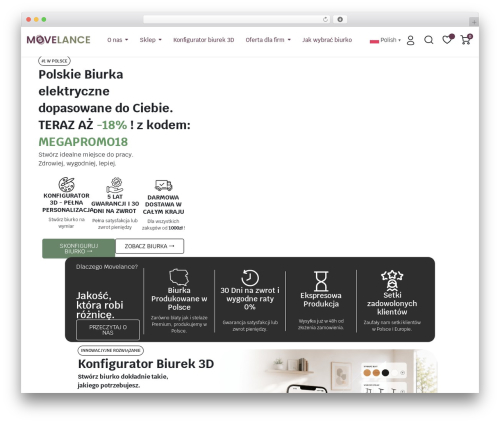Click Darmowa dostawa w całym kraju text
This screenshot has height=423, width=500.
pyautogui.click(x=163, y=204)
